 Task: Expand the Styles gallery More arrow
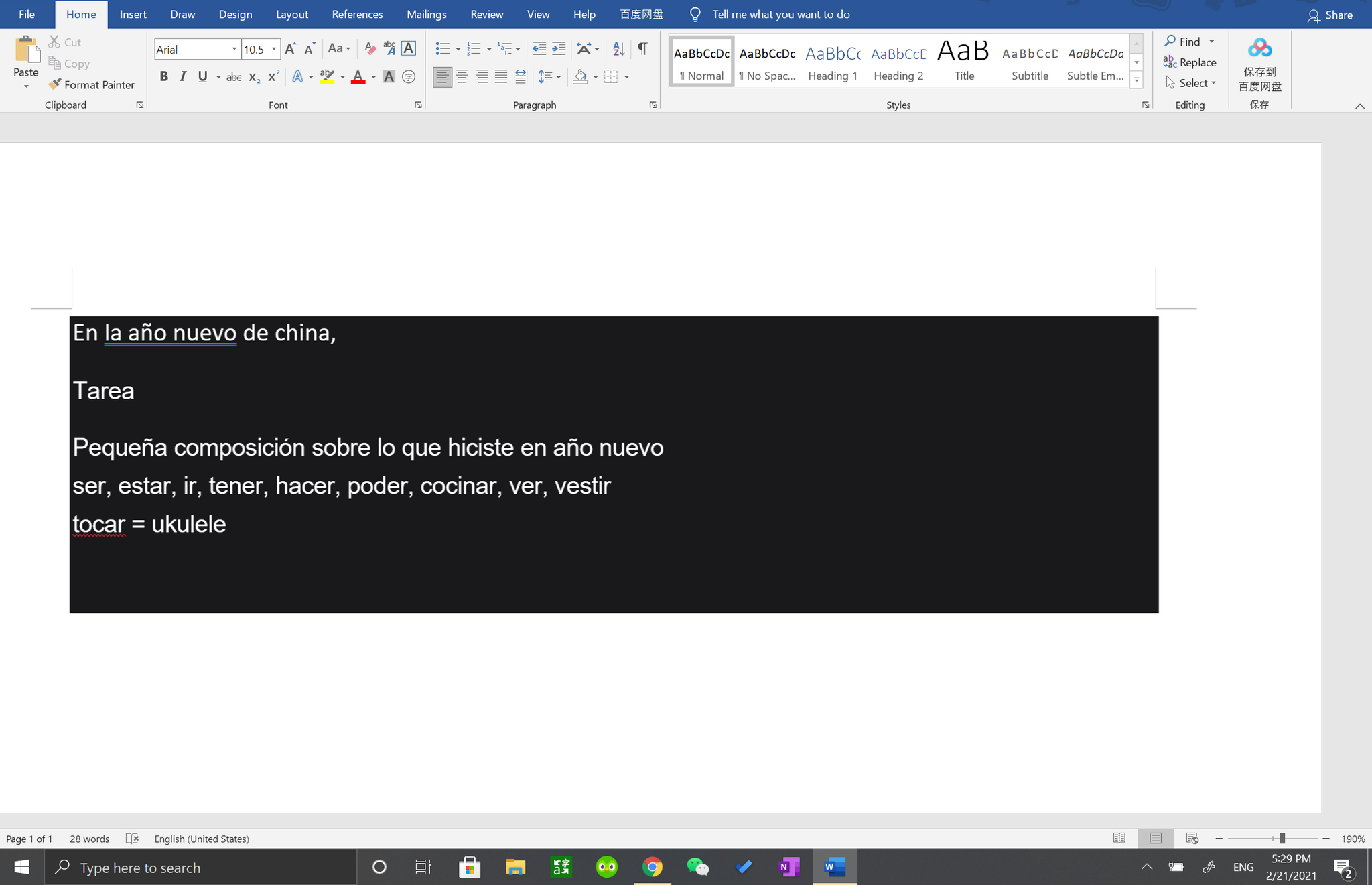[x=1136, y=80]
